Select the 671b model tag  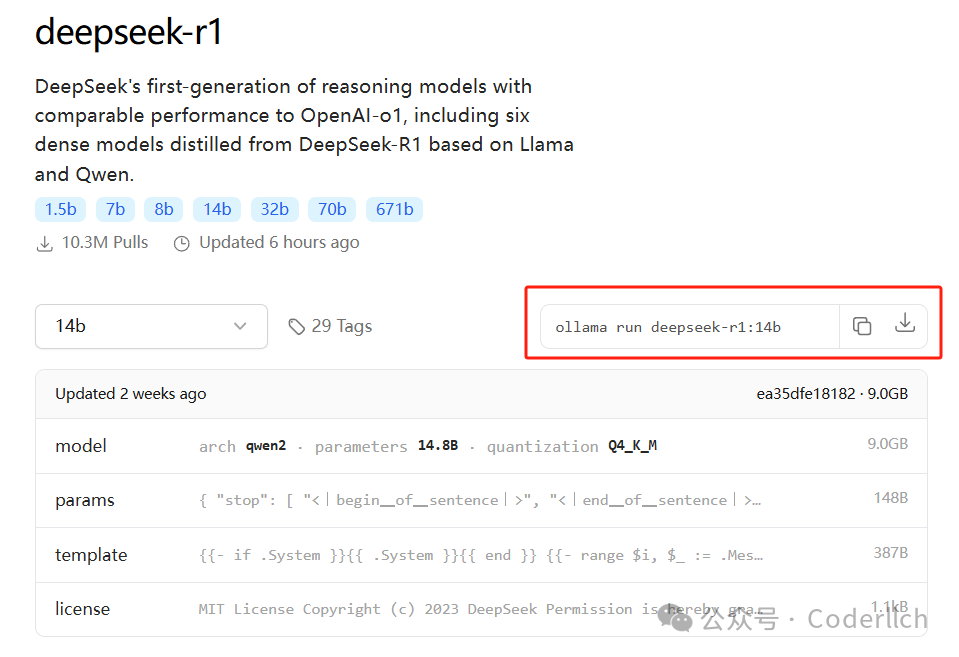click(x=394, y=209)
